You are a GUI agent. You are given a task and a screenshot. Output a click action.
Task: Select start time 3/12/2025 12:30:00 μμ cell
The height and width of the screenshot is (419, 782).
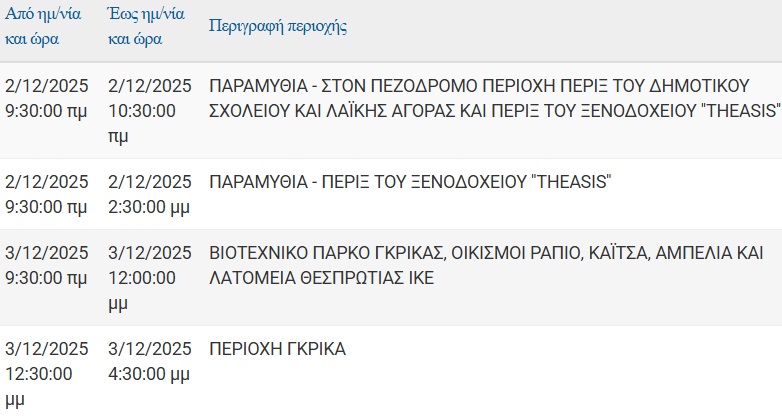click(46, 374)
